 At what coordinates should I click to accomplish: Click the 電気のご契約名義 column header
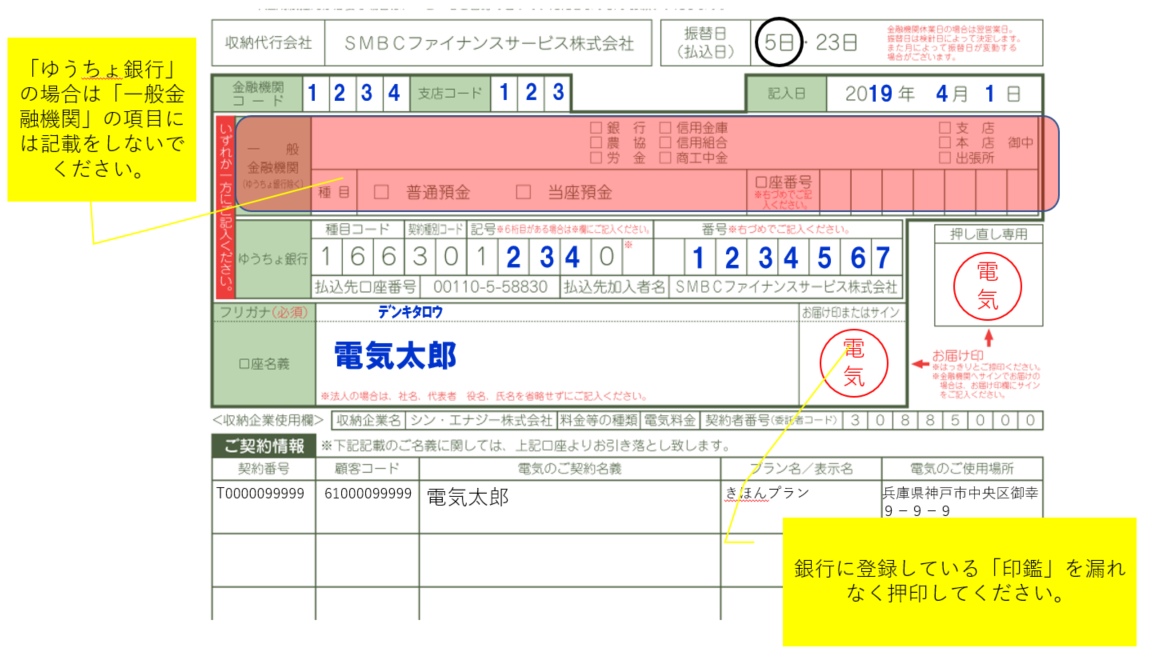(570, 469)
